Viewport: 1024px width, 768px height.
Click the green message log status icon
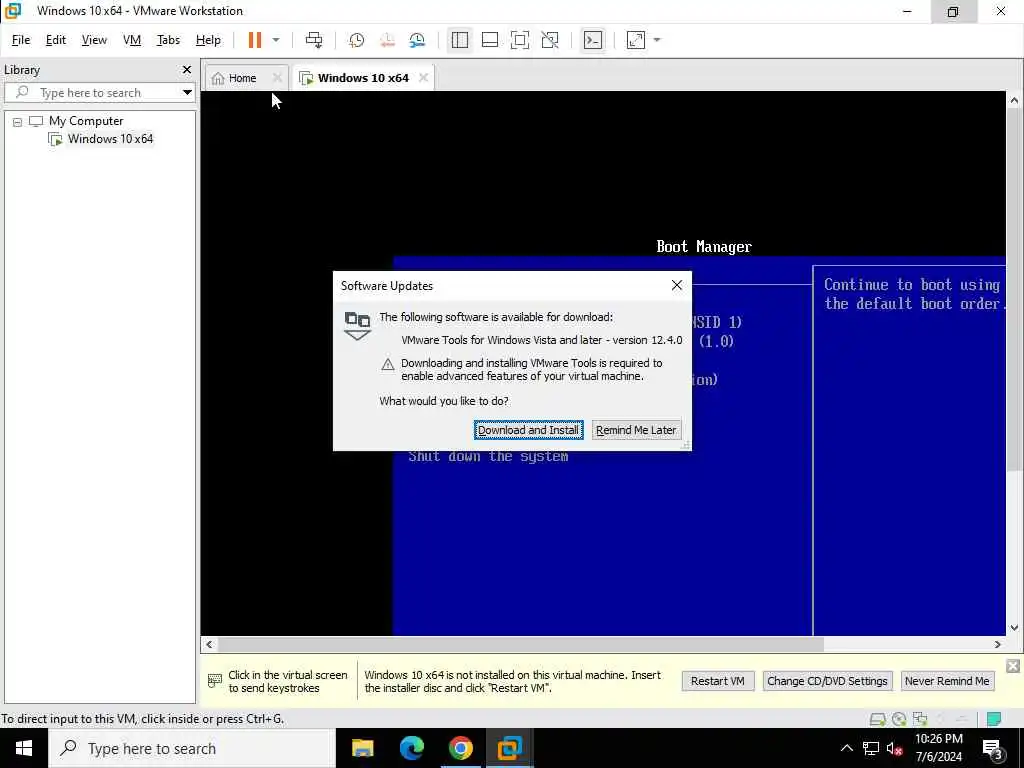point(994,719)
